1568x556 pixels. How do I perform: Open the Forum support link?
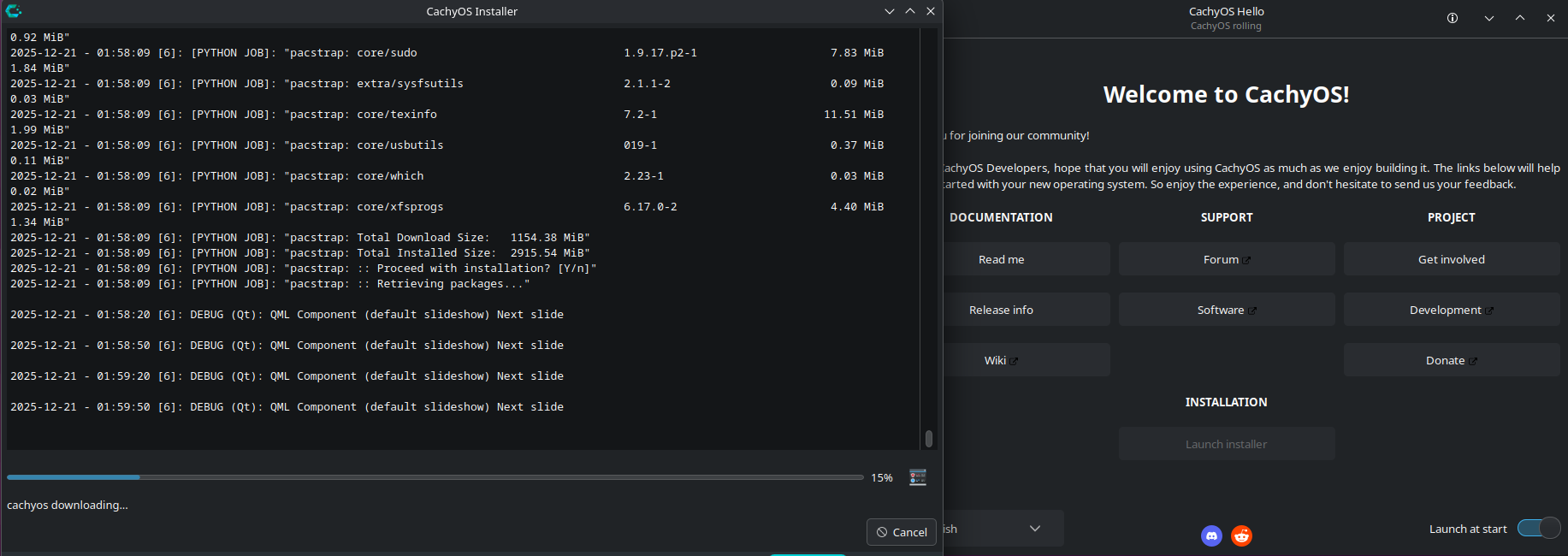pyautogui.click(x=1227, y=259)
